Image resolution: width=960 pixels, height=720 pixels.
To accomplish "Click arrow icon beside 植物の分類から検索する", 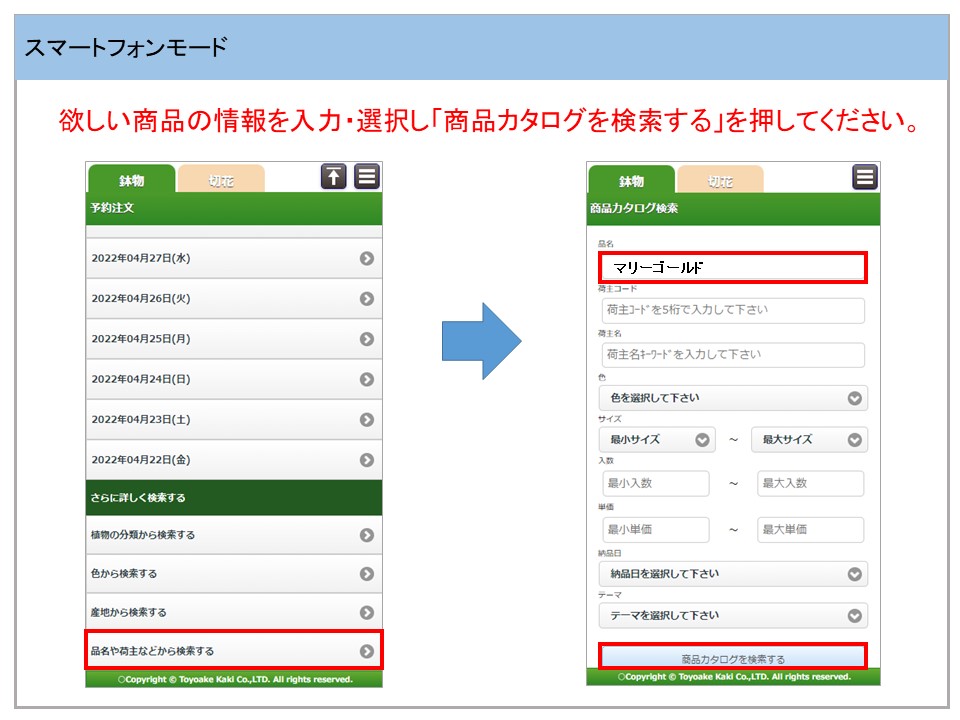I will pos(367,535).
